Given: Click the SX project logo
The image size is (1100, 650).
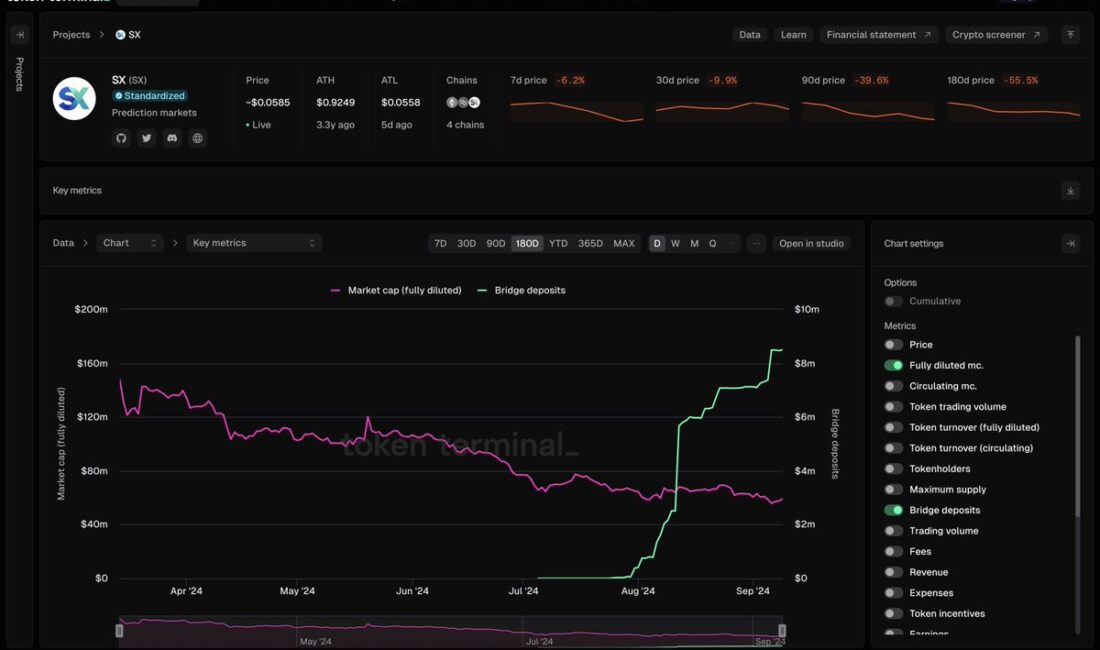Looking at the screenshot, I should 74,99.
